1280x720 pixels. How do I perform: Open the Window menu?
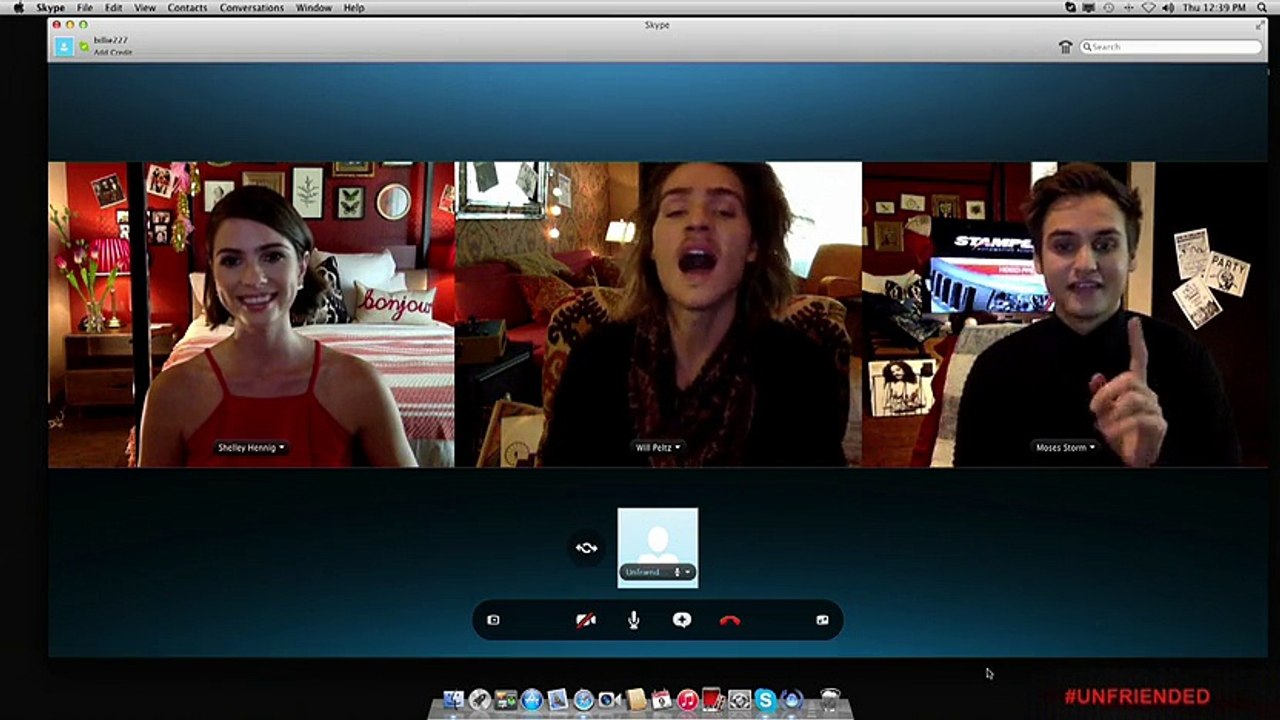point(314,7)
